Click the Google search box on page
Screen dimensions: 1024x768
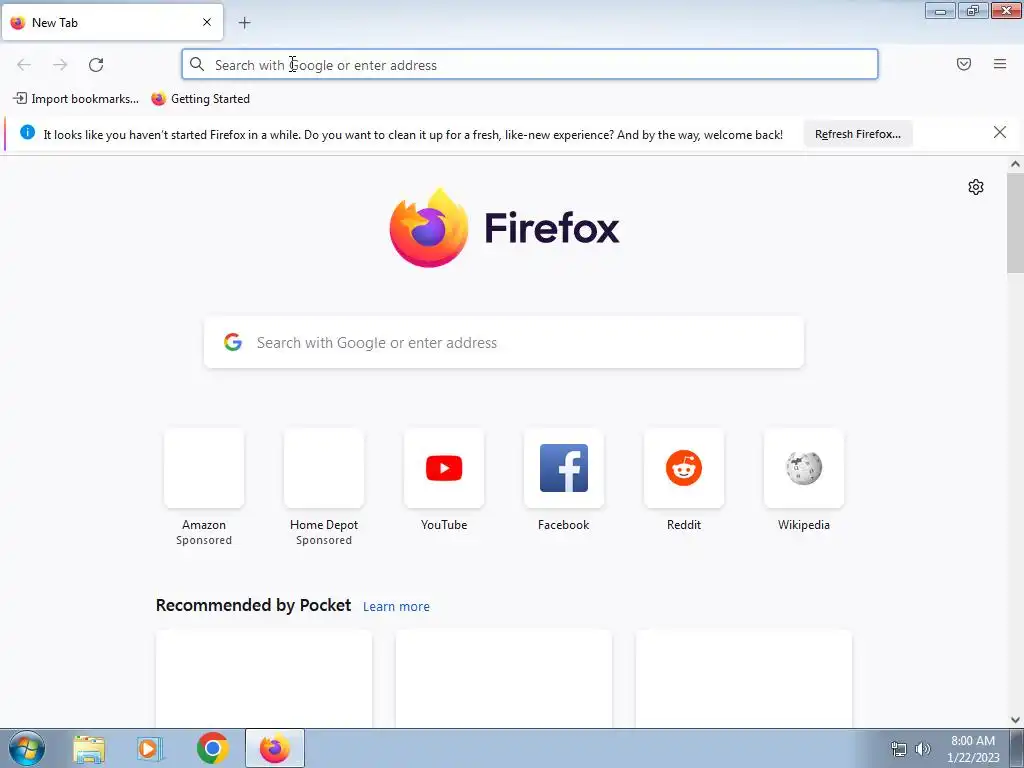504,342
